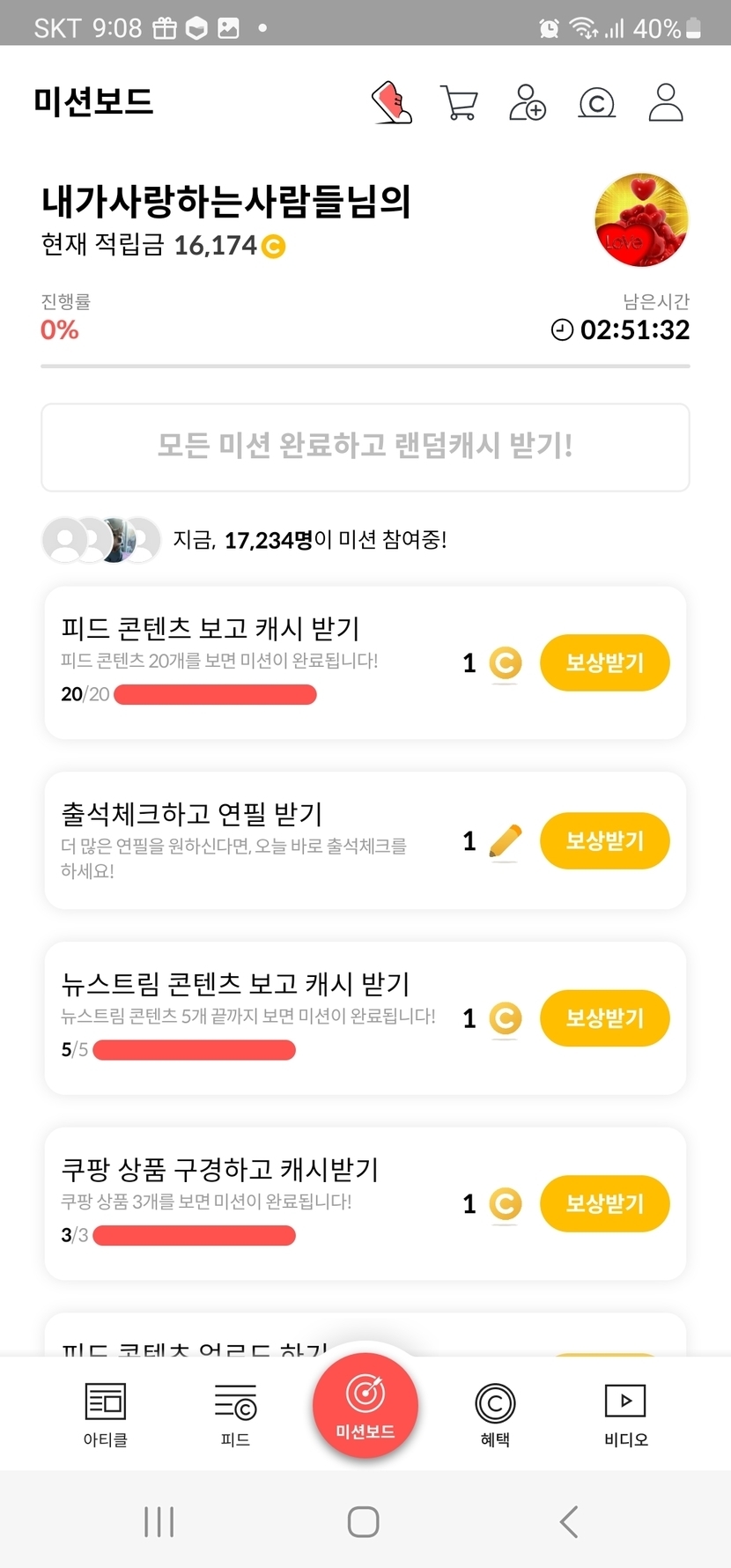Open the shopping cart icon
The image size is (731, 1568).
coord(459,103)
